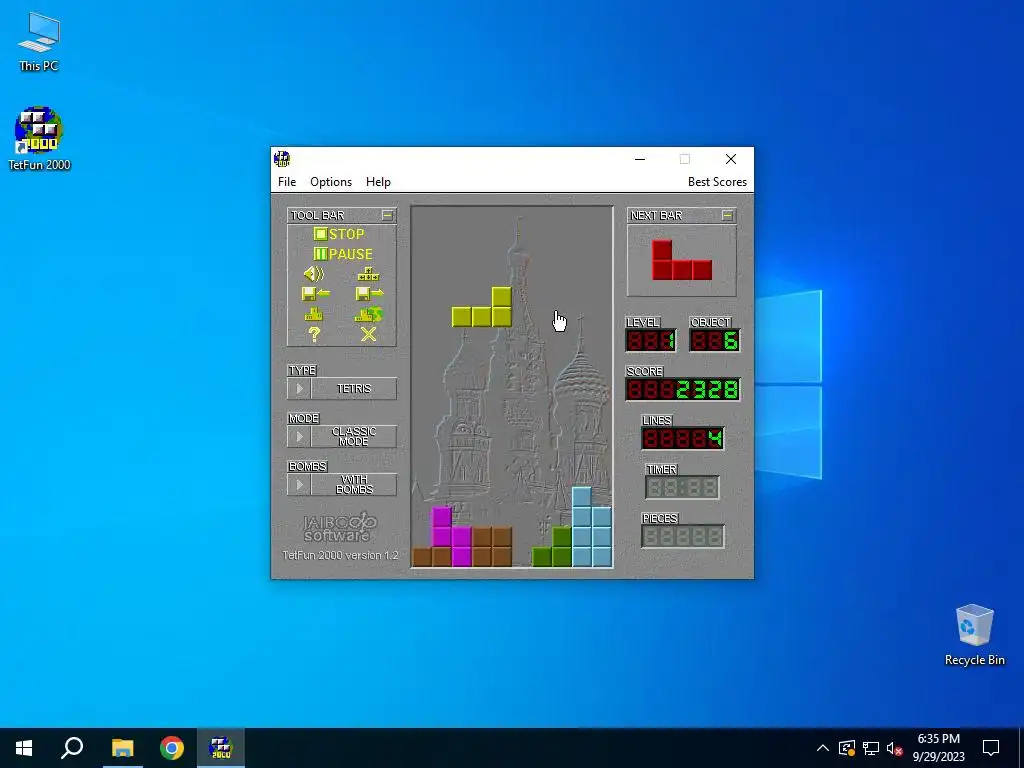Click the TETRIS type button
This screenshot has height=768, width=1024.
click(354, 389)
